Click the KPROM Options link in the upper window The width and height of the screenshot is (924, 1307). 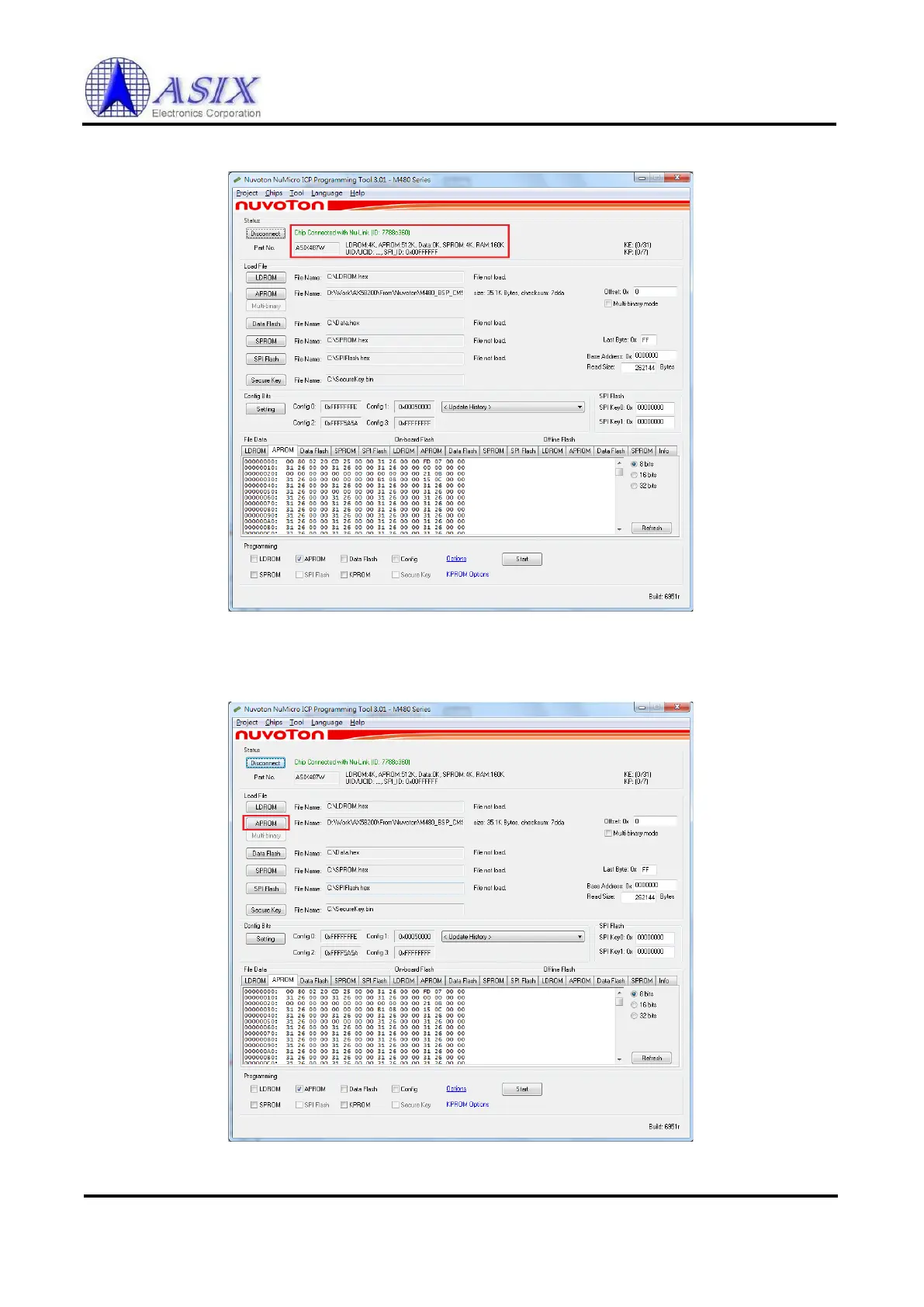click(x=468, y=575)
